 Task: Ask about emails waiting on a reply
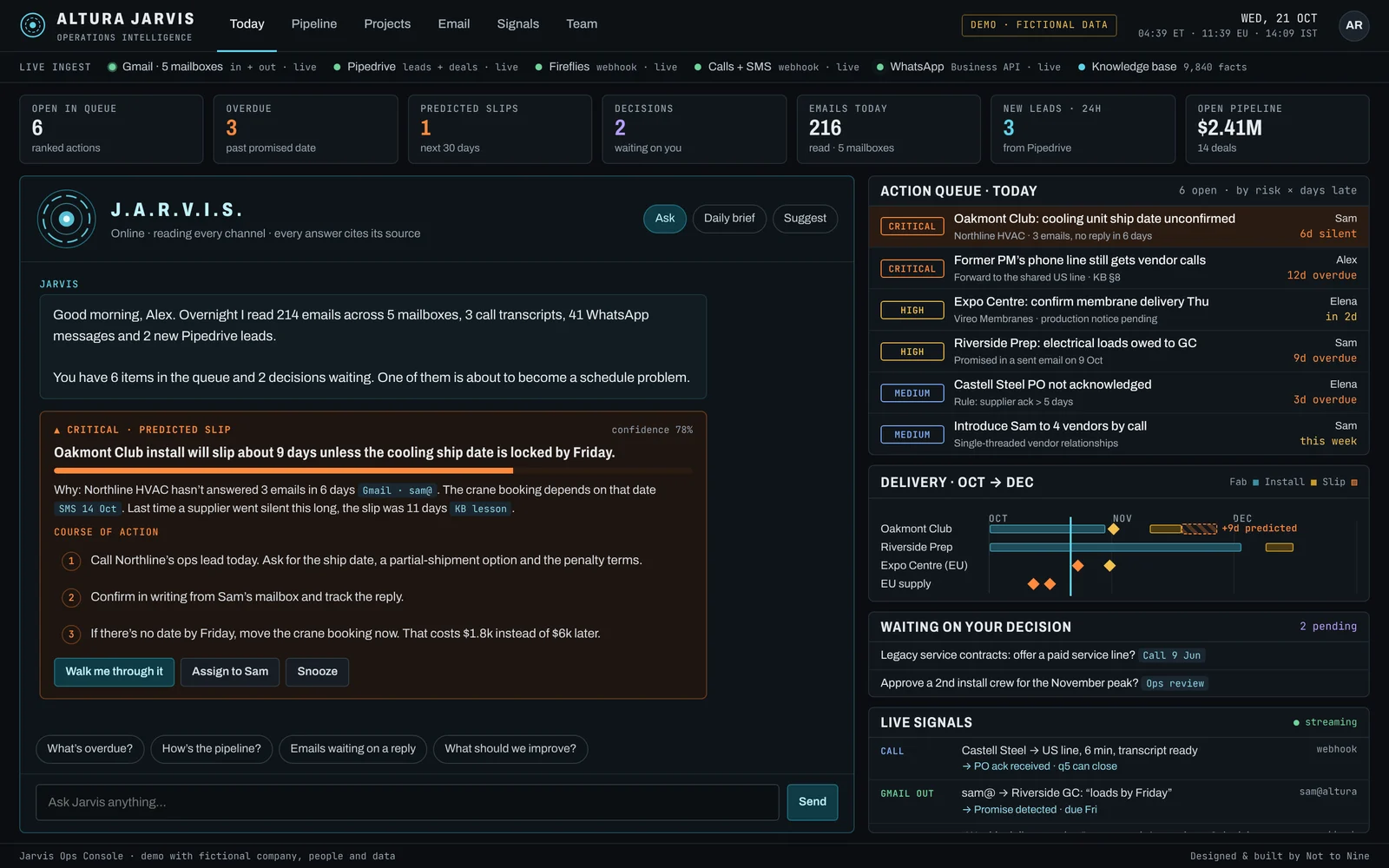point(353,749)
